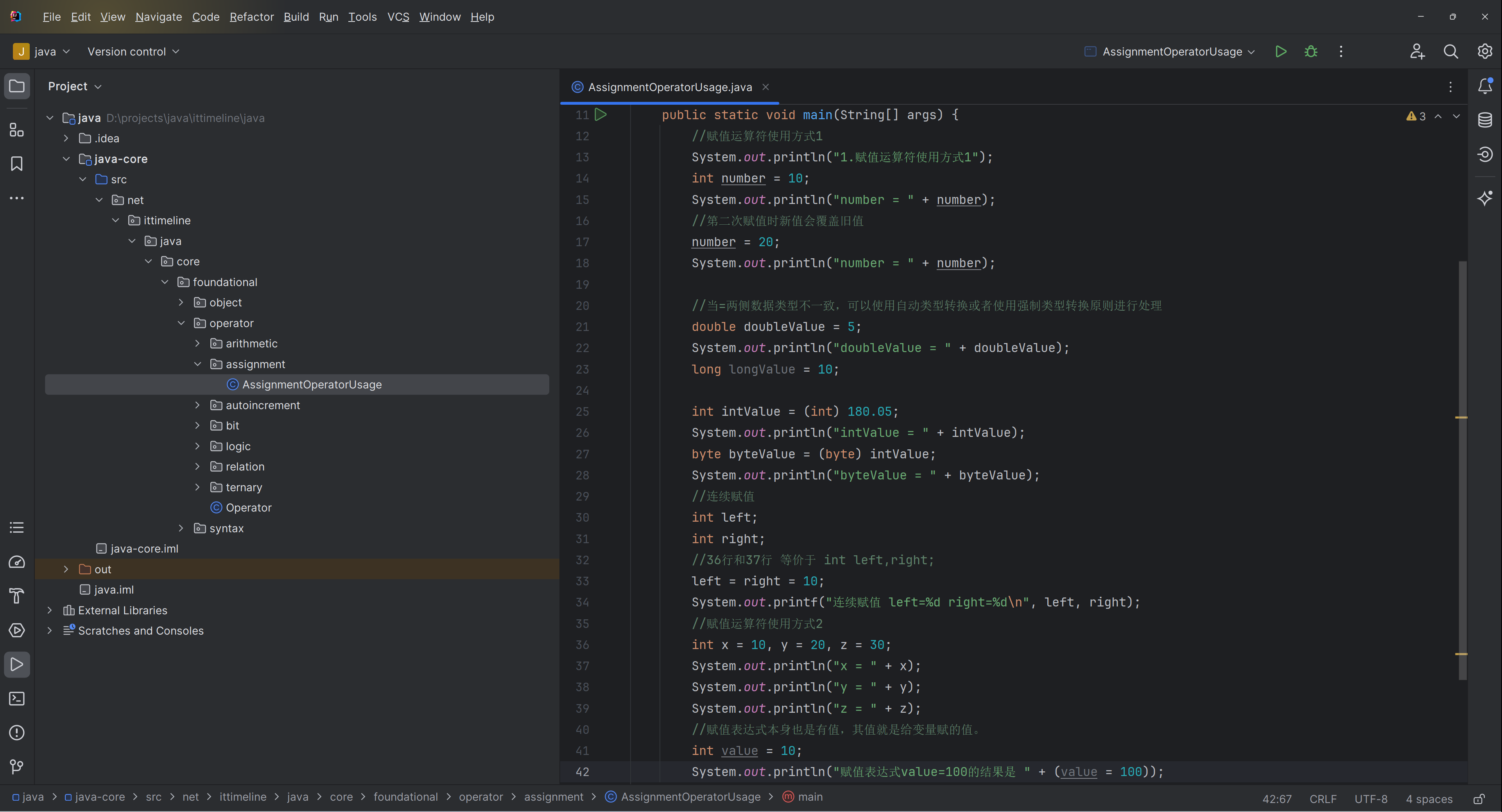Viewport: 1502px width, 812px height.
Task: Open Code With Me user icon
Action: click(1418, 51)
